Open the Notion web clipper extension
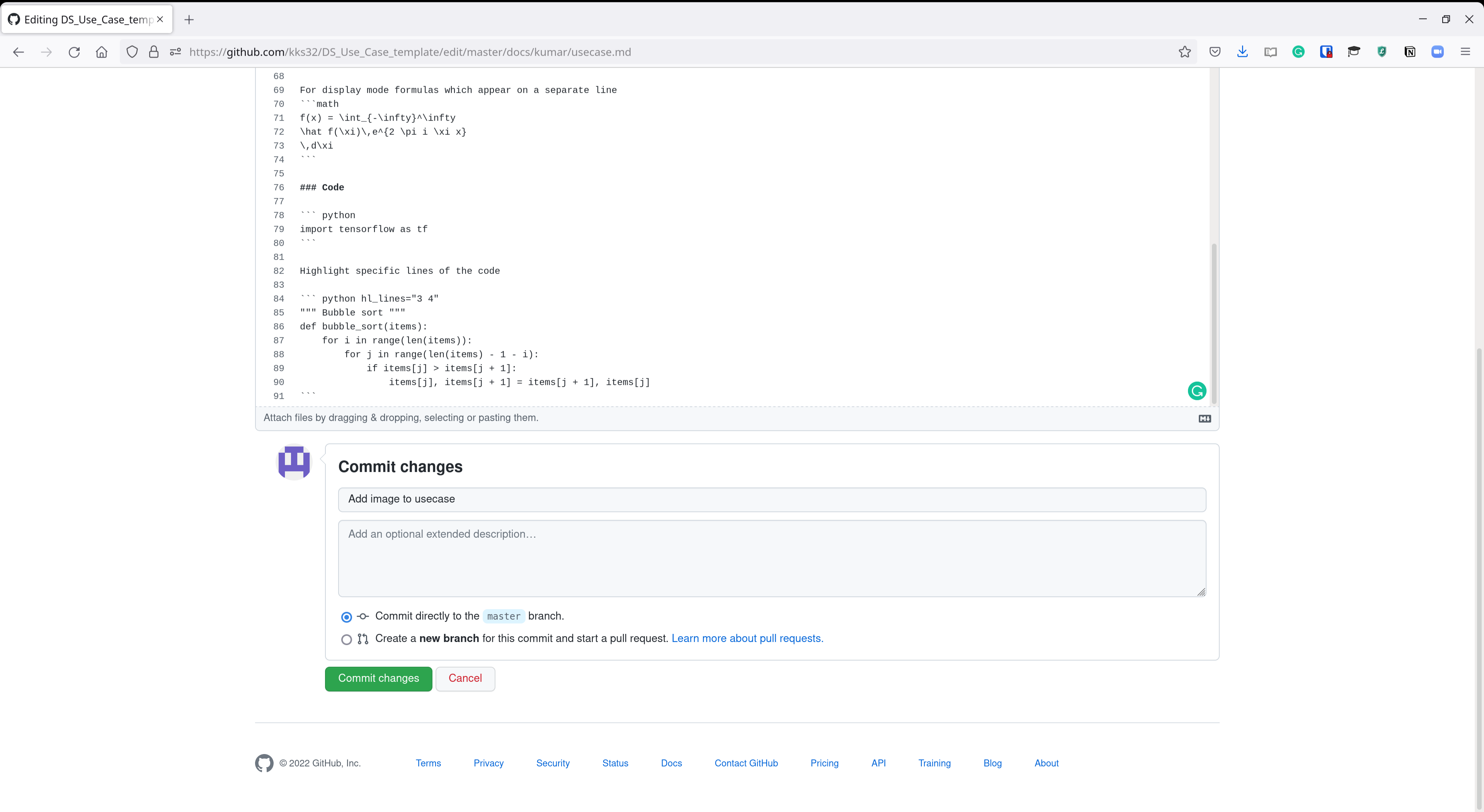 1409,52
